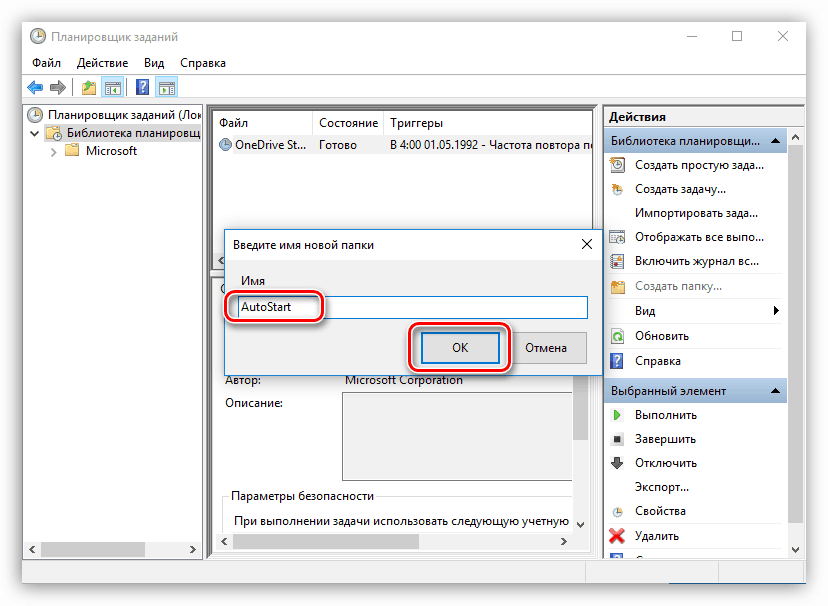Click the Создать задачу icon
This screenshot has width=828, height=606.
click(x=617, y=189)
